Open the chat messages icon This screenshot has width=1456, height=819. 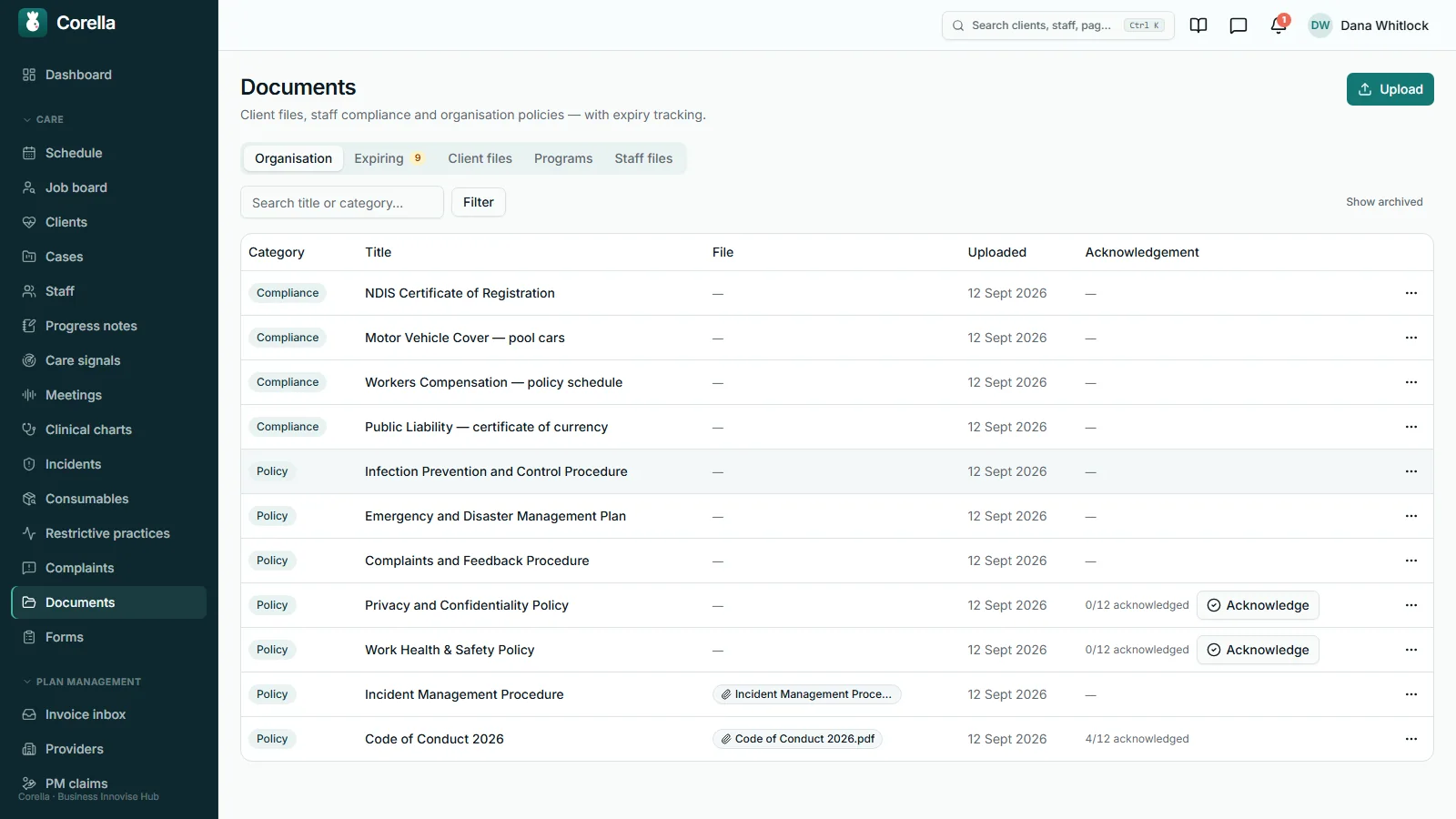click(x=1239, y=25)
